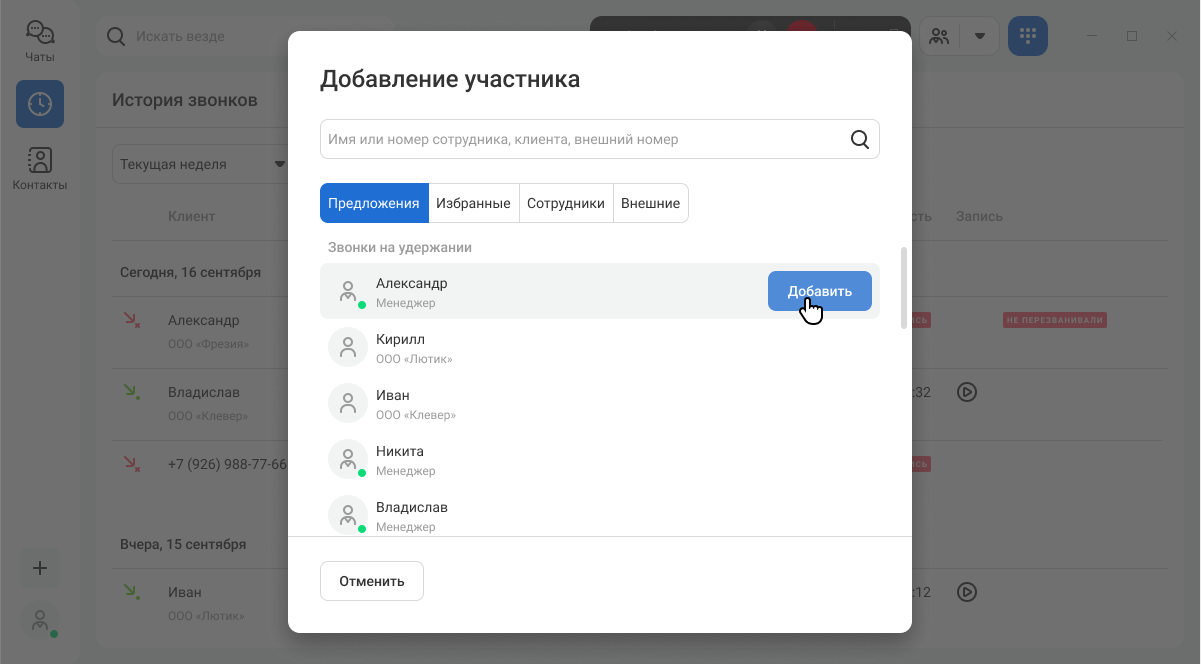Play the recording of Vladislav's call
This screenshot has width=1201, height=664.
coord(966,392)
